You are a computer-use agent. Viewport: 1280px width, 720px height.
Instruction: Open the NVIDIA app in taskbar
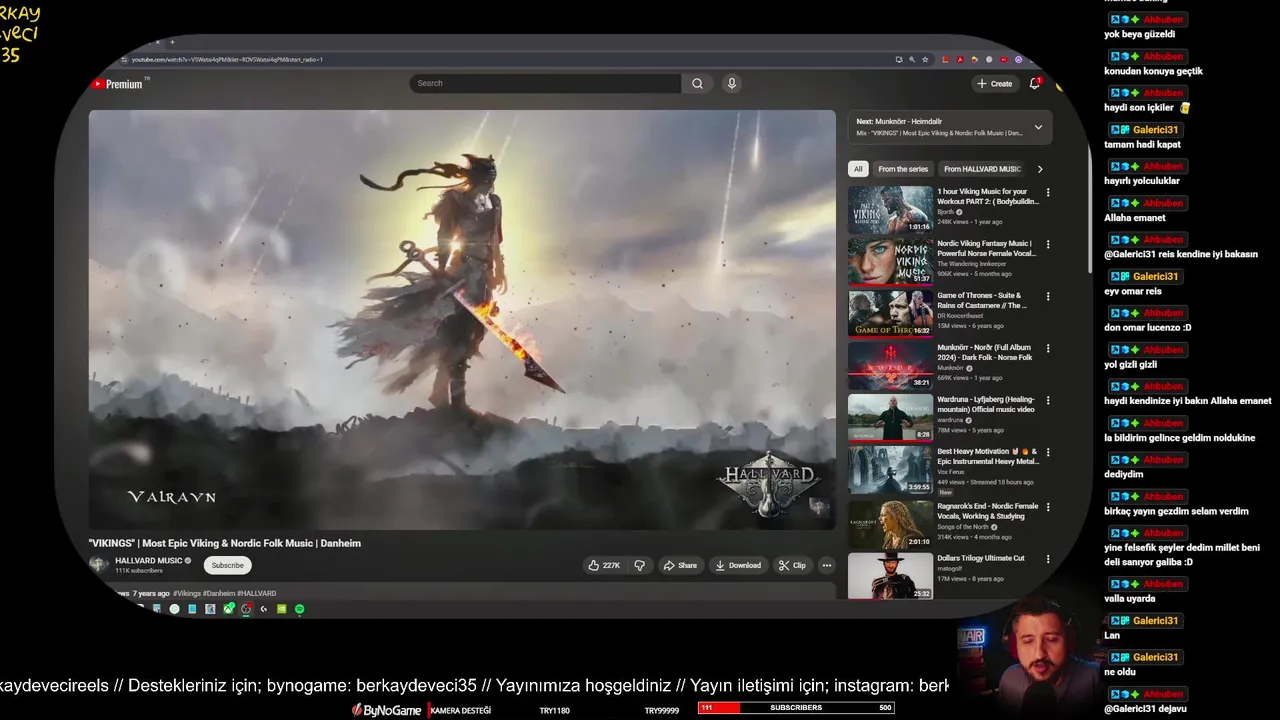point(281,609)
